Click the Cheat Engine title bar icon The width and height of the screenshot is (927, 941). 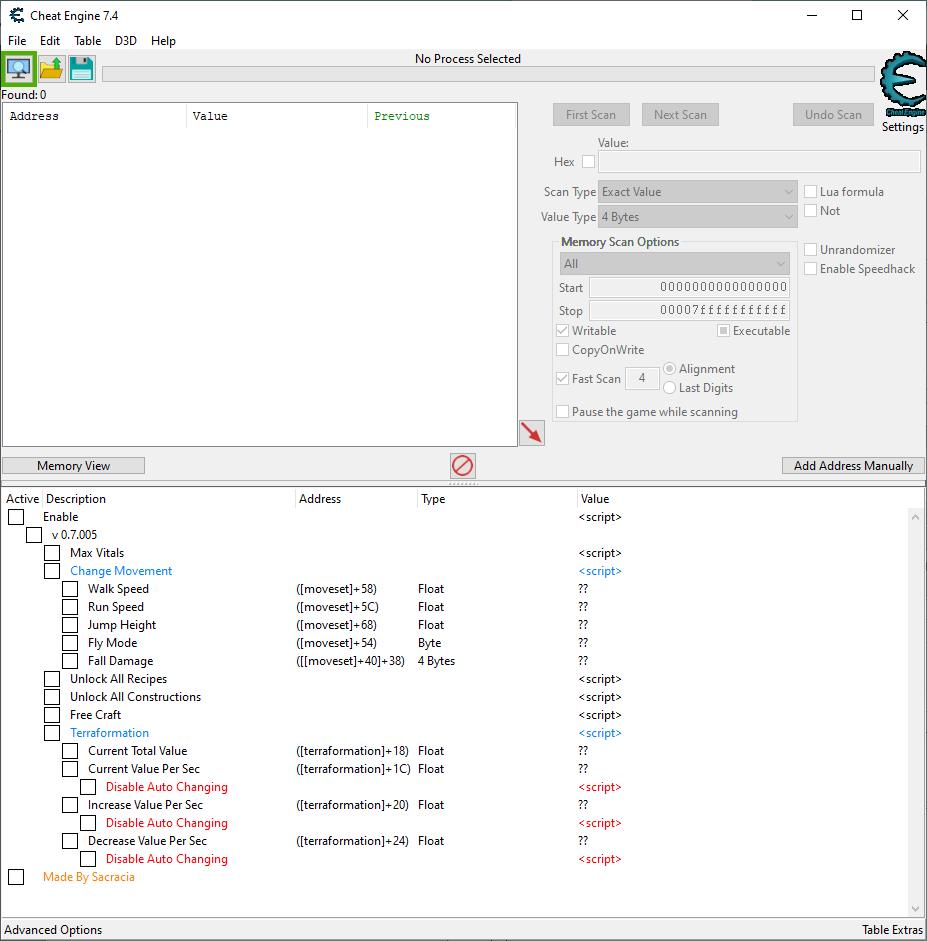pos(16,16)
